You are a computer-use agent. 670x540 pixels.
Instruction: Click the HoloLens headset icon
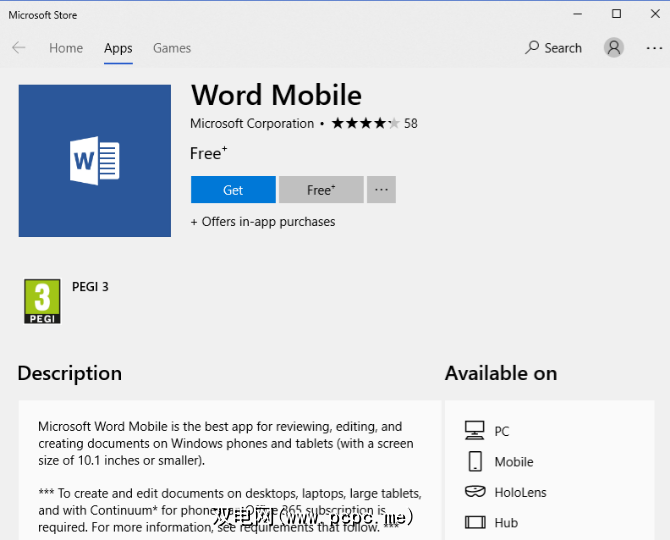click(475, 492)
